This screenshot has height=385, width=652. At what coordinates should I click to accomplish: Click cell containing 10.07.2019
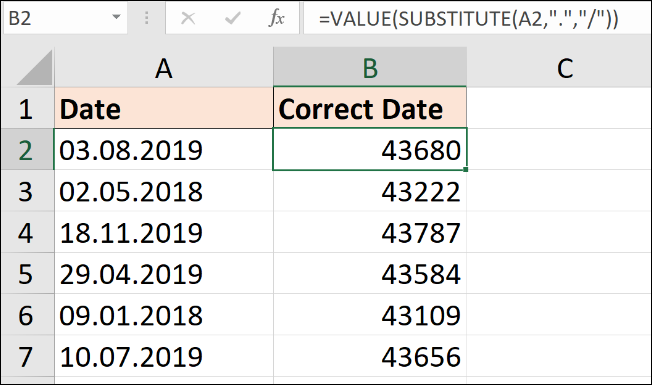[163, 356]
